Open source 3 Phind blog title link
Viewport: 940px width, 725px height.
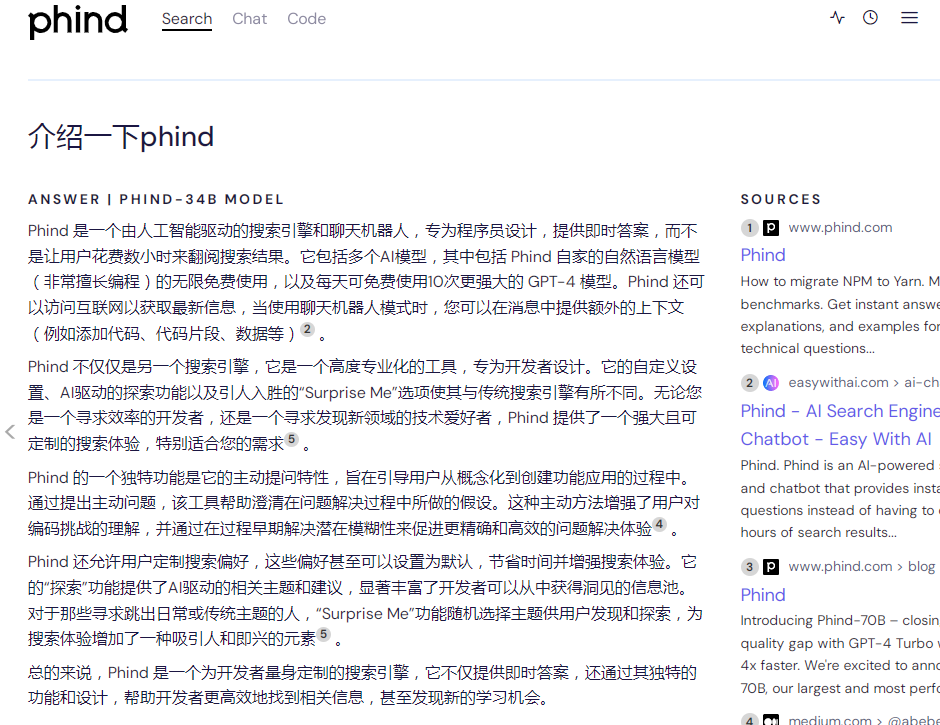click(763, 595)
